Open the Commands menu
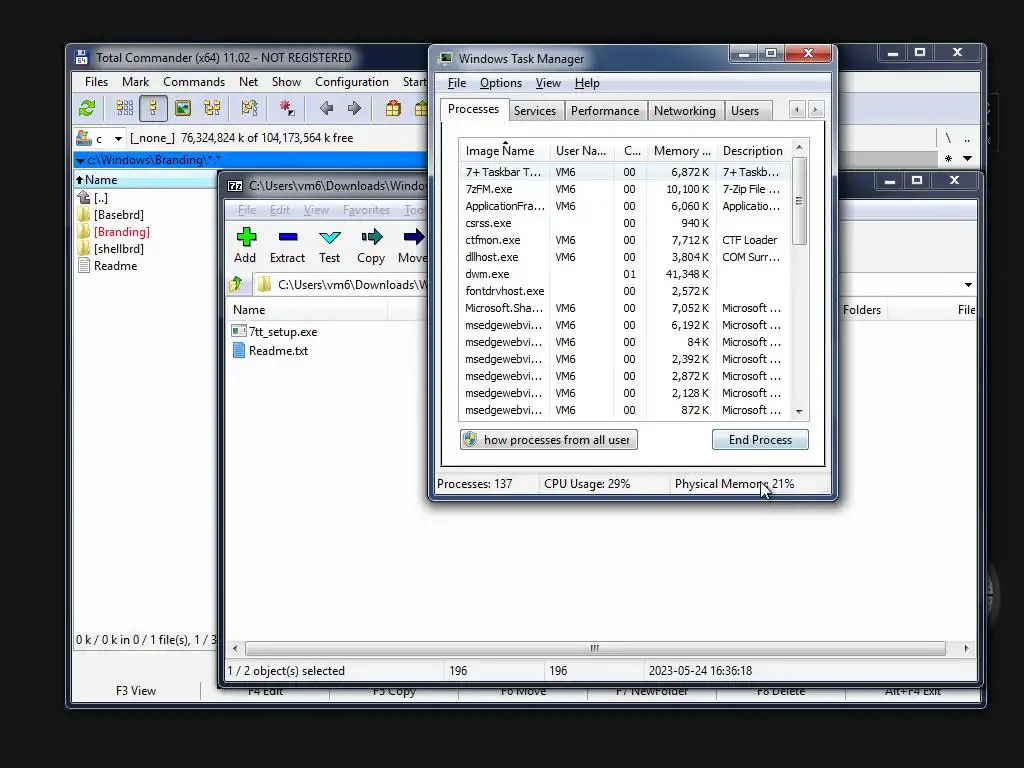 click(194, 82)
